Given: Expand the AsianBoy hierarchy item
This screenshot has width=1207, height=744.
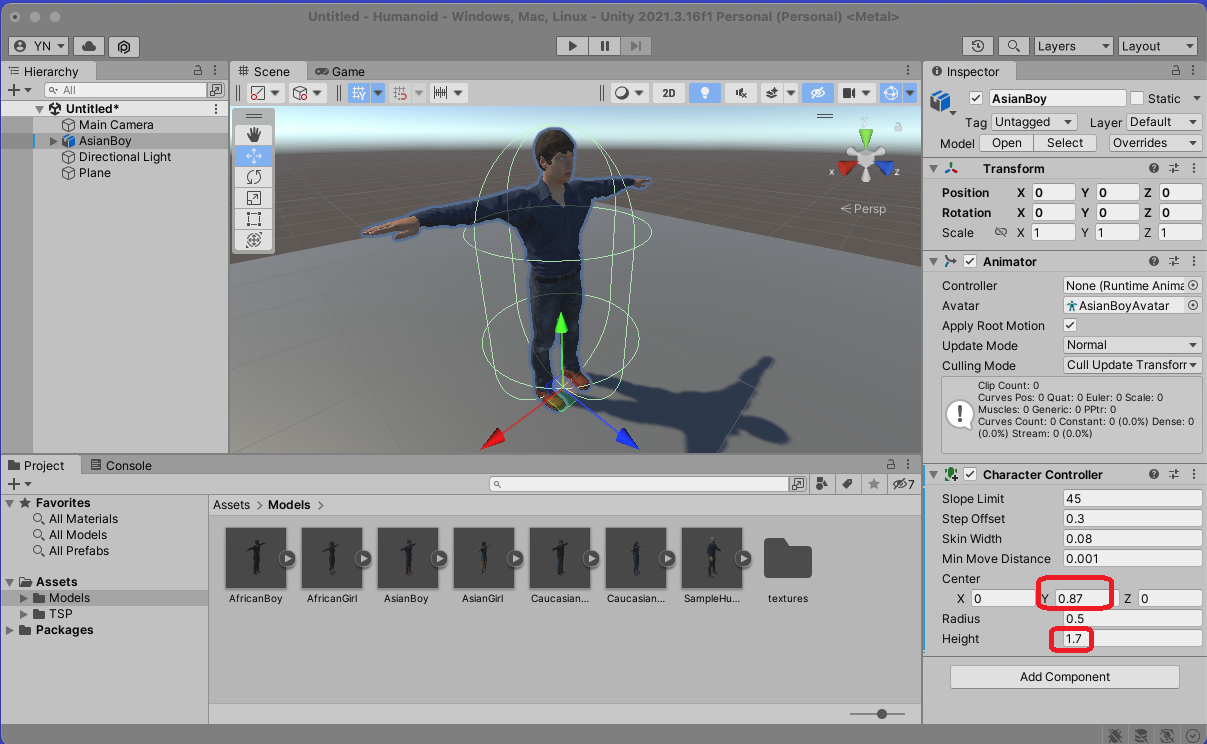Looking at the screenshot, I should coord(54,141).
